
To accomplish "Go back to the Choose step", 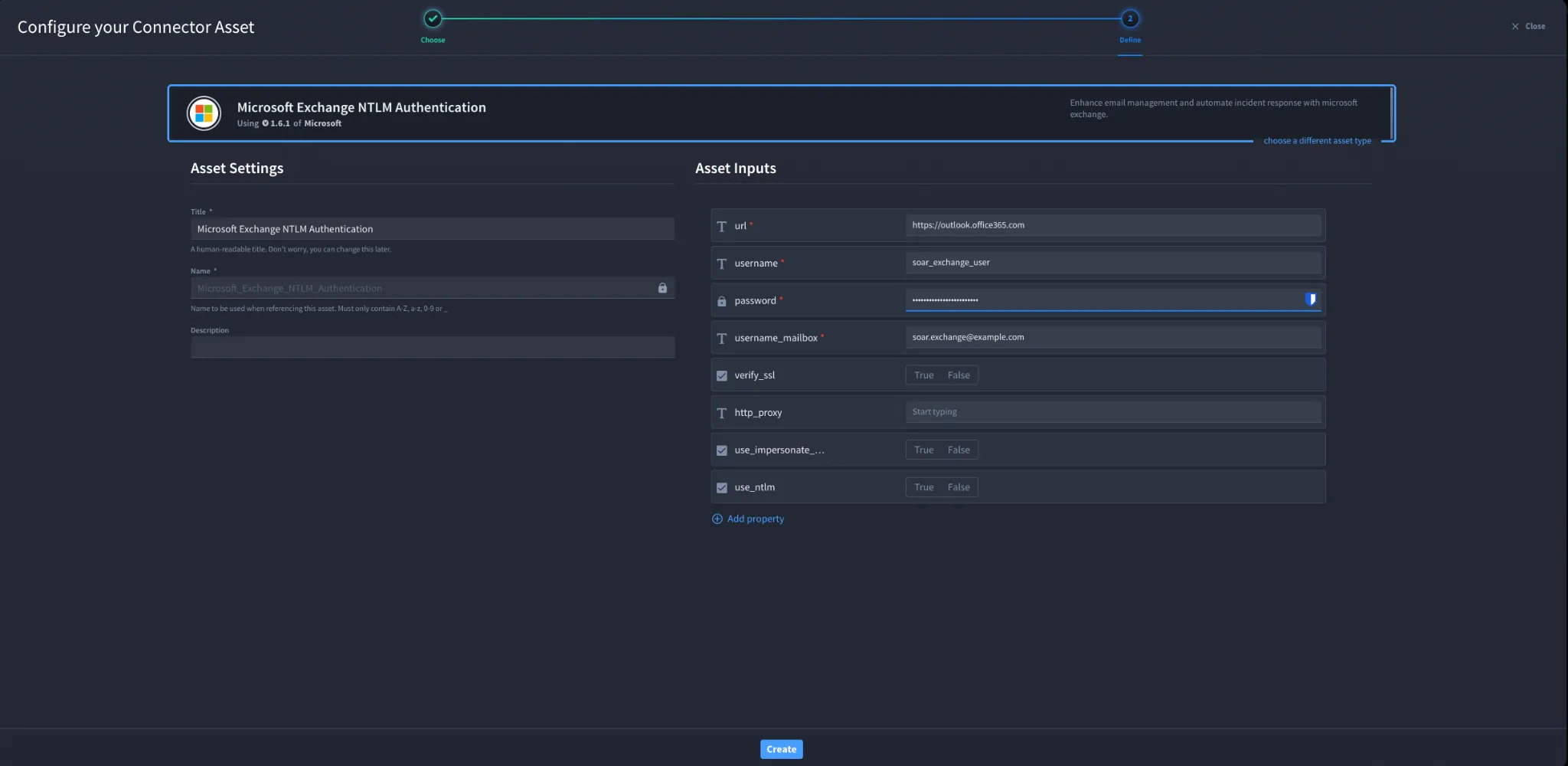I will click(x=433, y=18).
